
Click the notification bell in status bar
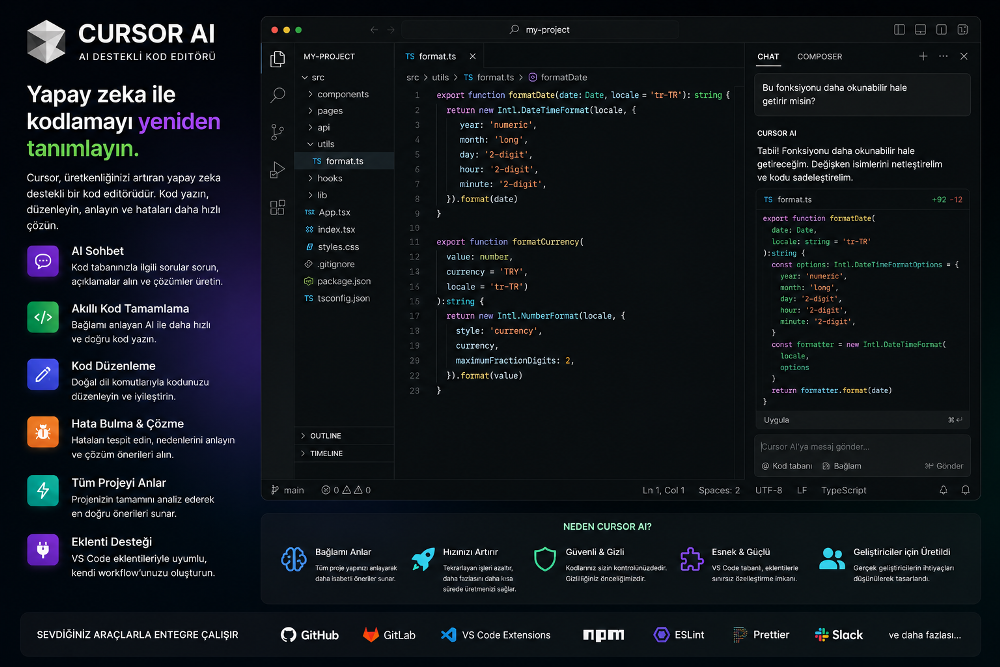(x=966, y=490)
